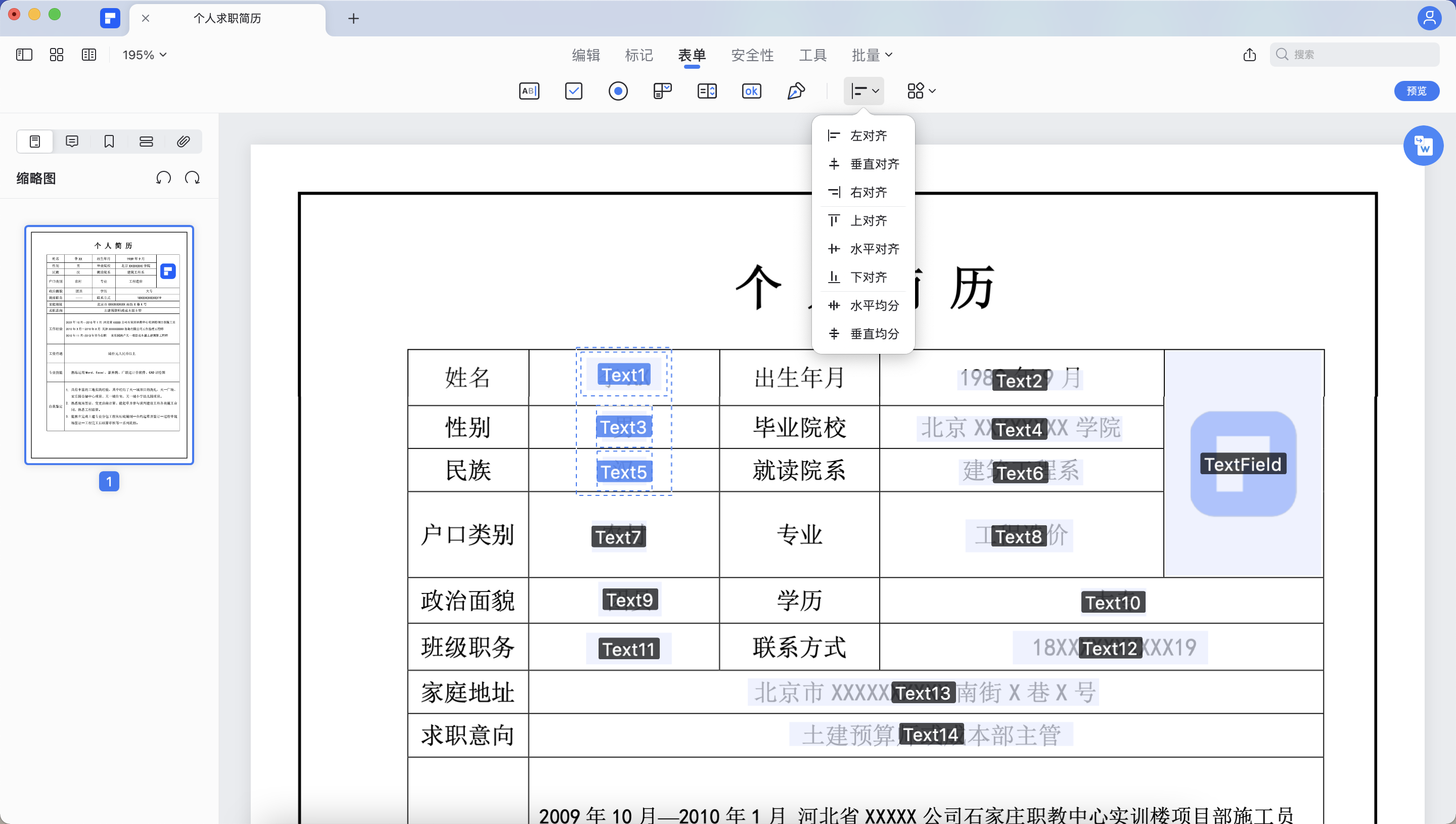Switch to the 编辑 tab

point(585,54)
